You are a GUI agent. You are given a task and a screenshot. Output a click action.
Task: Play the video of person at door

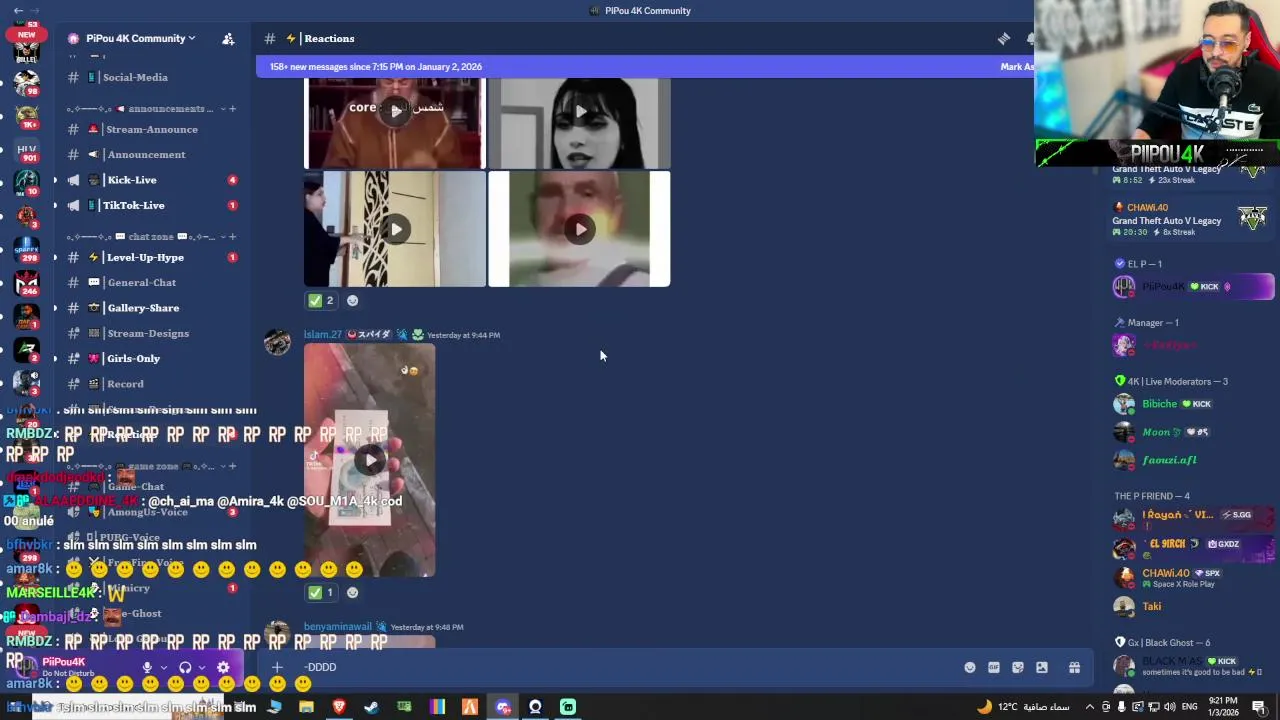396,229
